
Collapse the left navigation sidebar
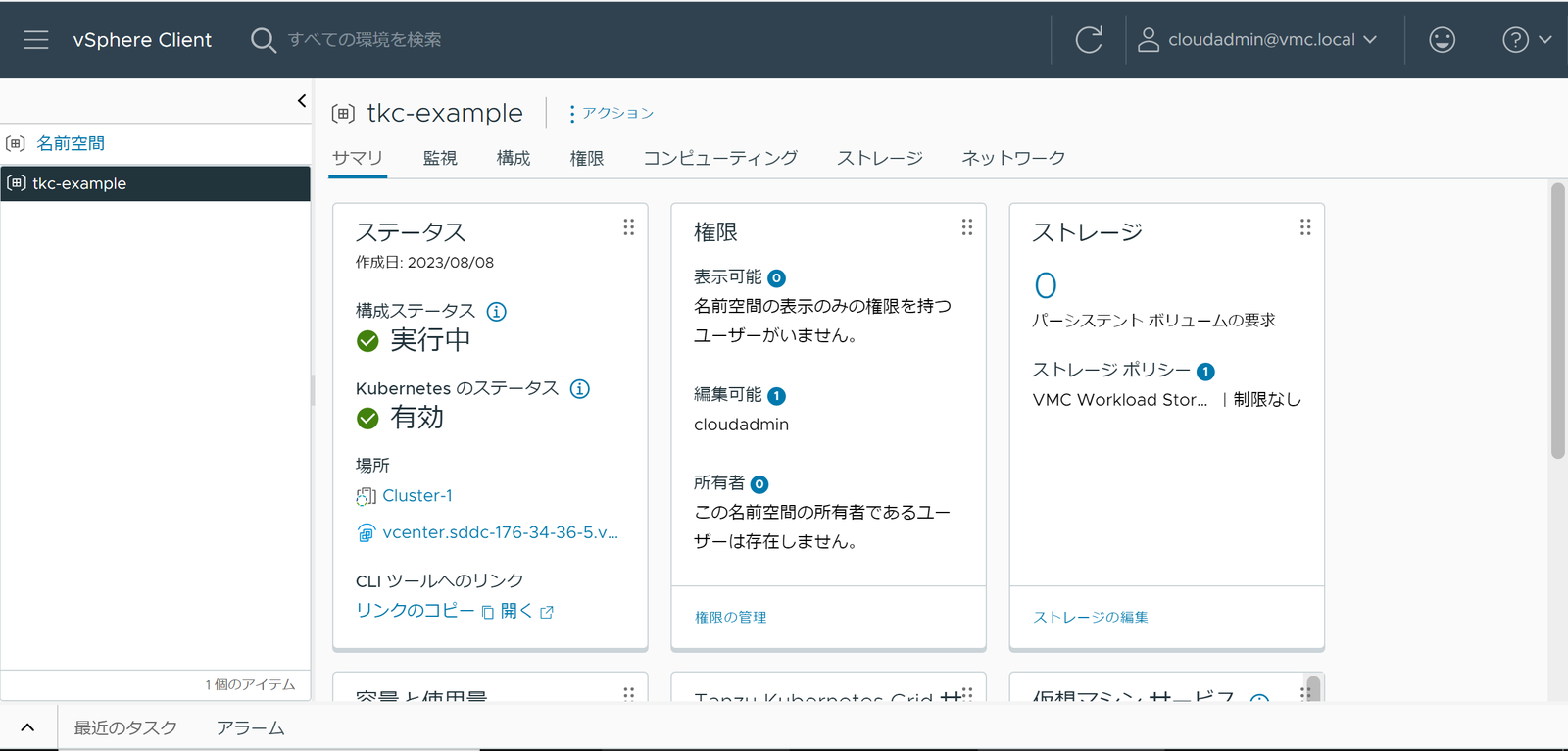(x=301, y=100)
